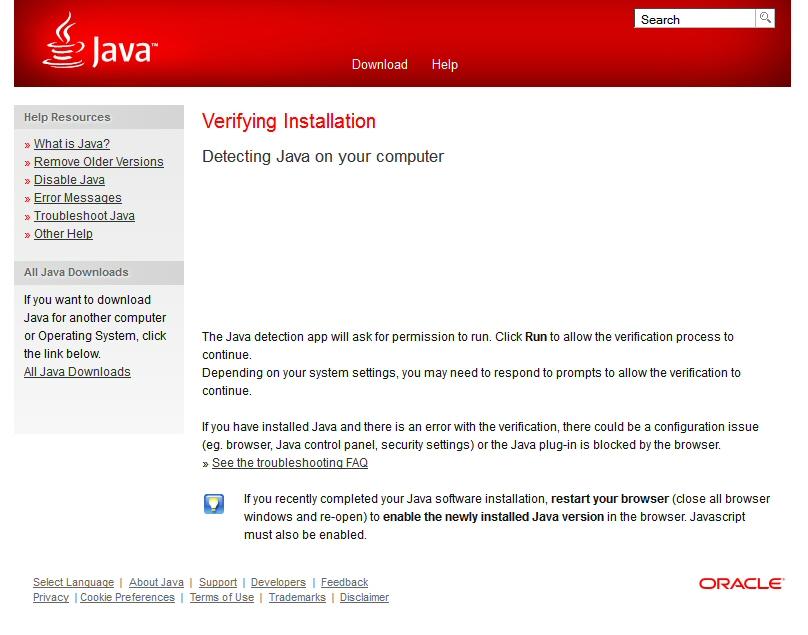Click Select Language in the footer
808x635 pixels.
click(x=73, y=582)
